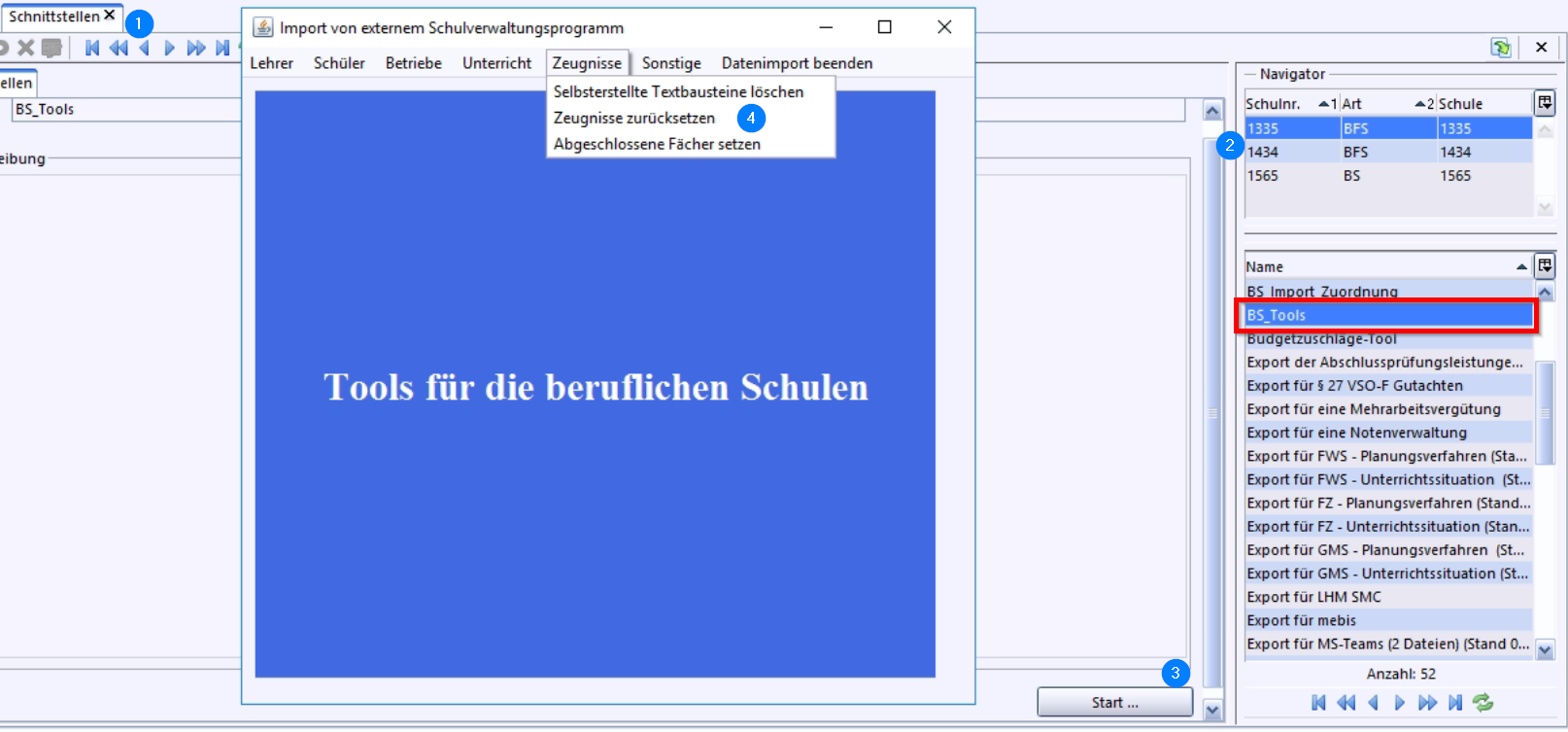Screen dimensions: 1568x732
Task: Click the grey X delete icon in toolbar
Action: click(26, 47)
